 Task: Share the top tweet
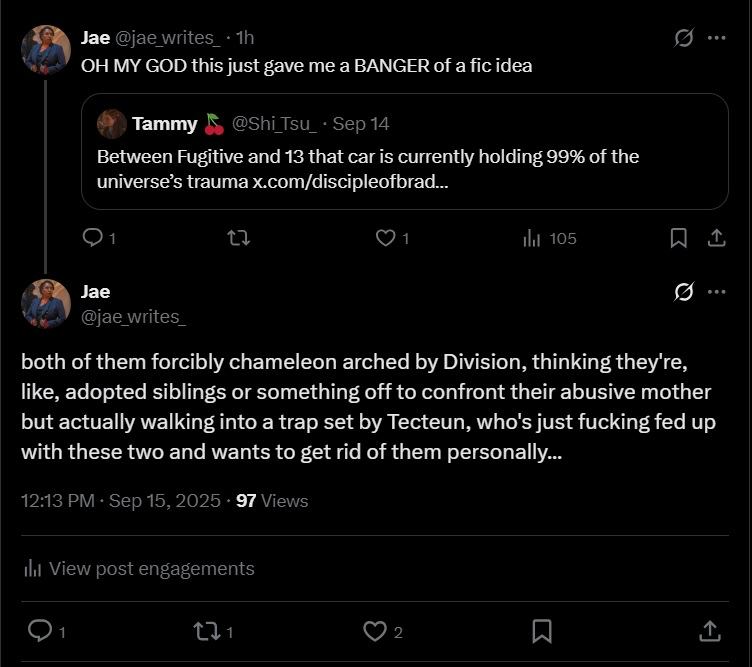(x=716, y=238)
